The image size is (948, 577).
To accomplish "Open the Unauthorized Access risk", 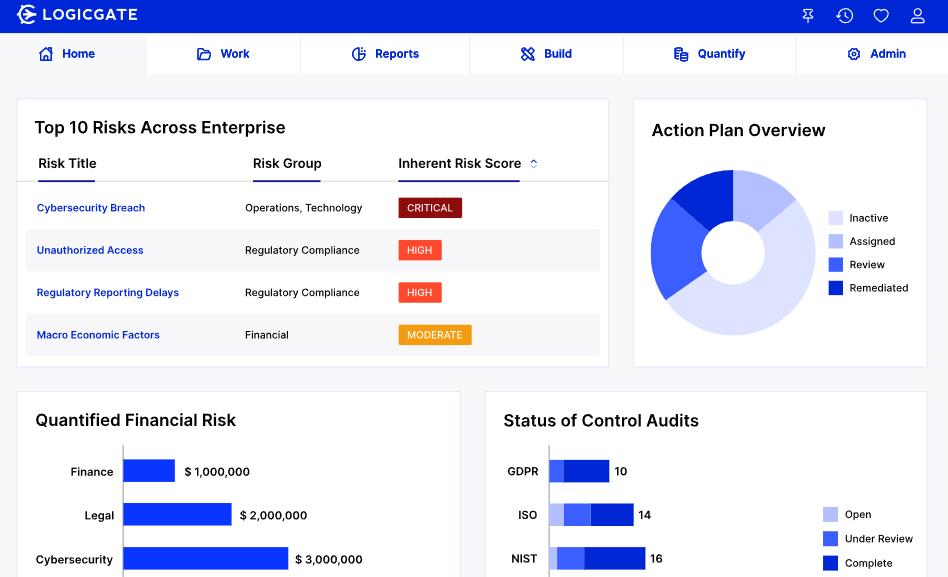I will tap(90, 250).
